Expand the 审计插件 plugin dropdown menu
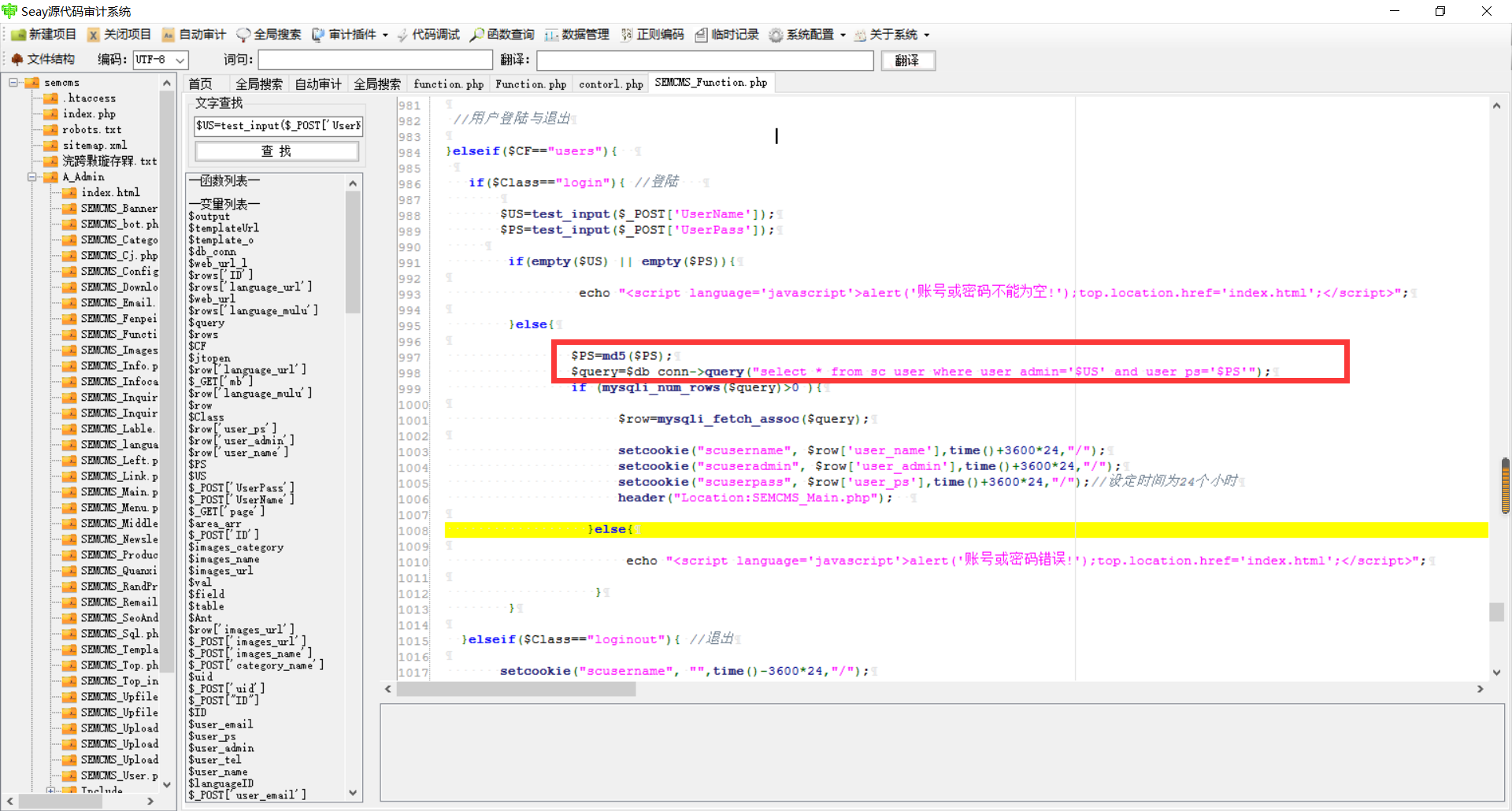The height and width of the screenshot is (811, 1512). pos(385,35)
